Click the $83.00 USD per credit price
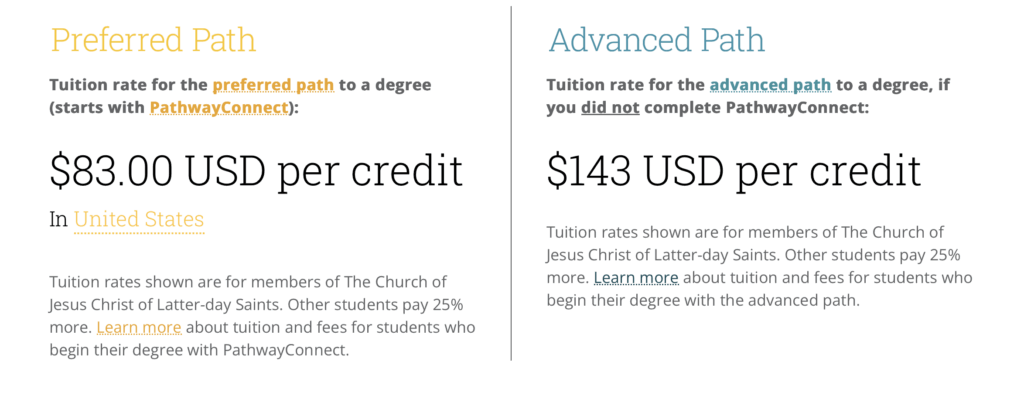 tap(257, 170)
